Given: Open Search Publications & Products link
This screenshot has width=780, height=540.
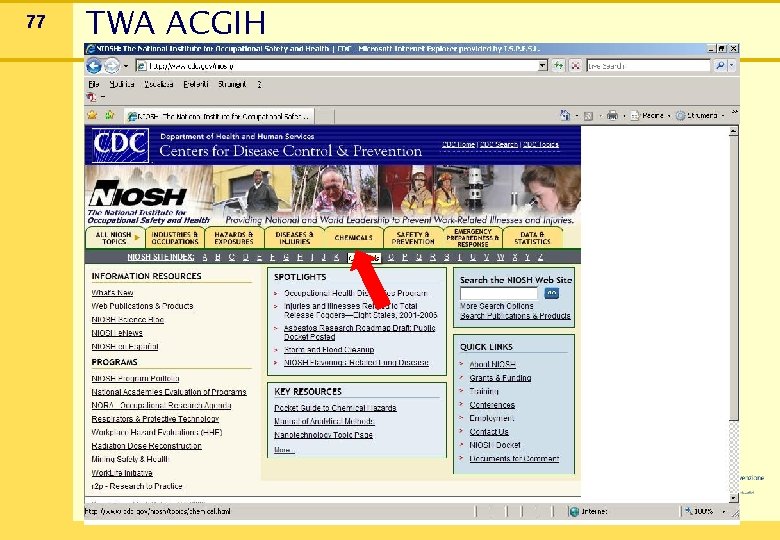Looking at the screenshot, I should [515, 316].
